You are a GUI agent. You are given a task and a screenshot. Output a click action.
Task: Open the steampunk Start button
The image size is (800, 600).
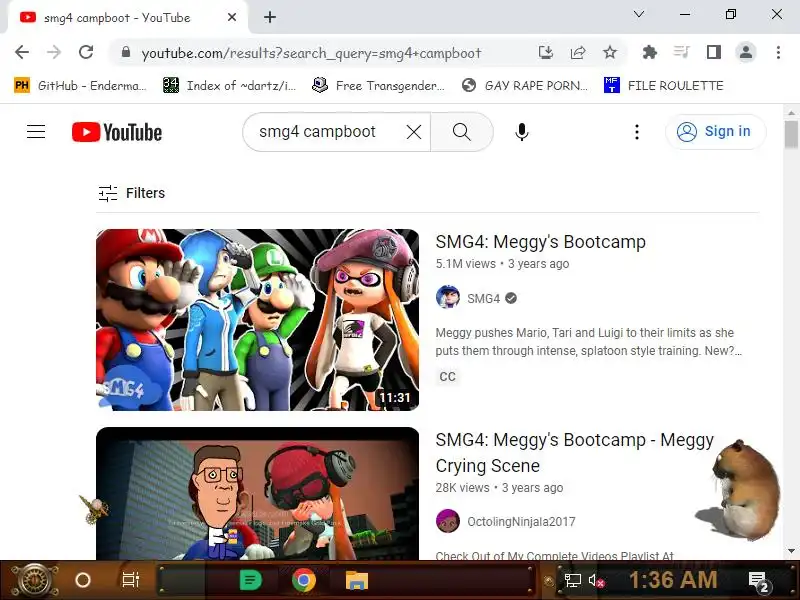click(34, 580)
